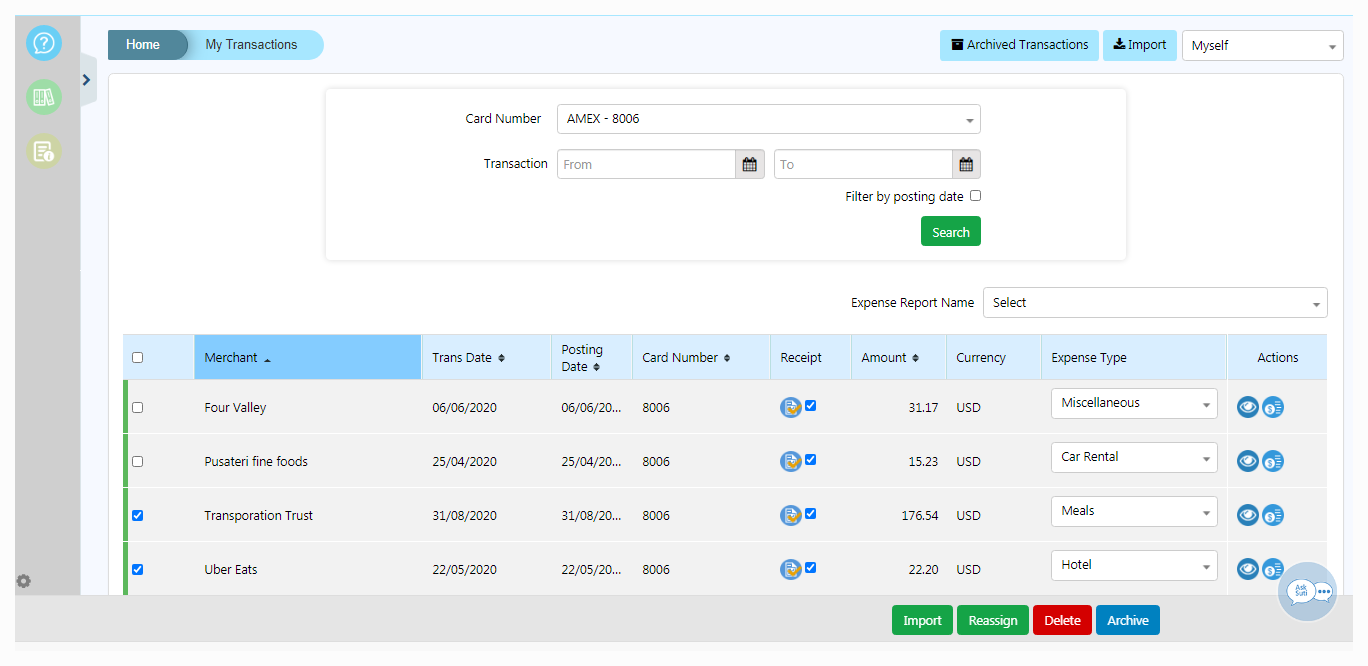
Task: Open the Card Number AMEX - 8006 dropdown
Action: pos(769,119)
